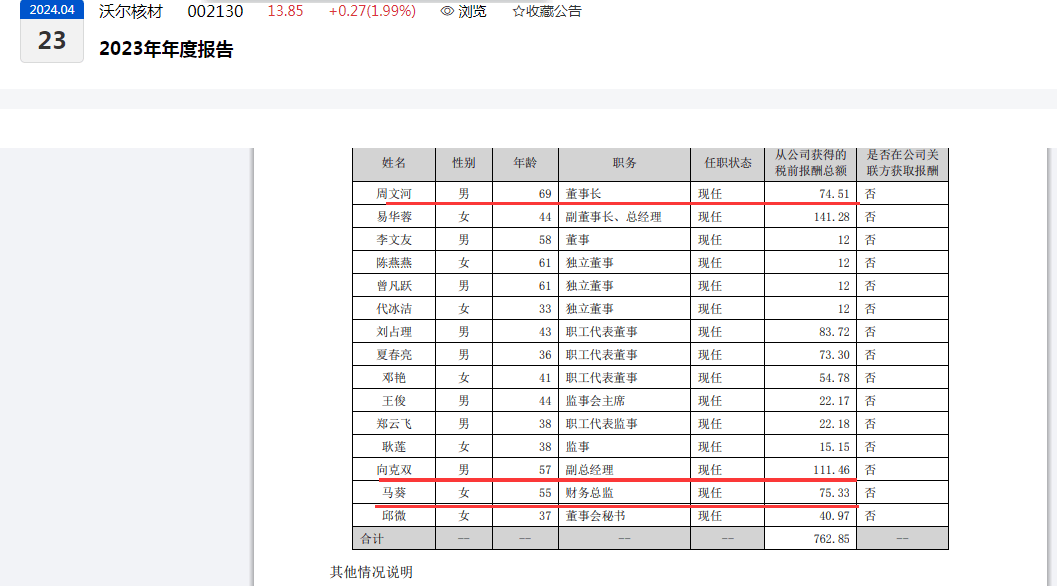
Task: Select the name 曾凡跃
Action: click(x=394, y=286)
